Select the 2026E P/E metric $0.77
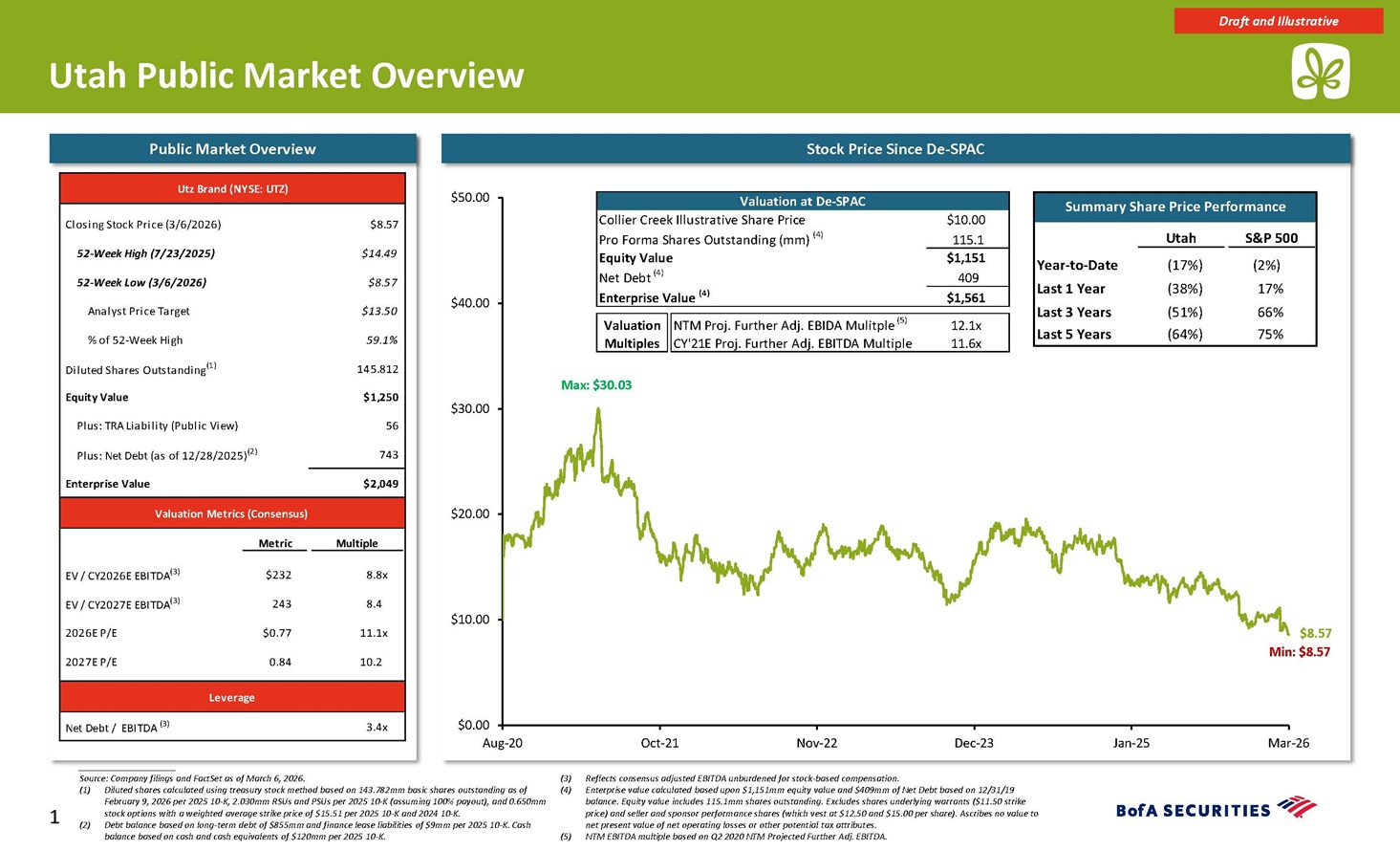Screen dimensions: 1400x851 (x=276, y=633)
